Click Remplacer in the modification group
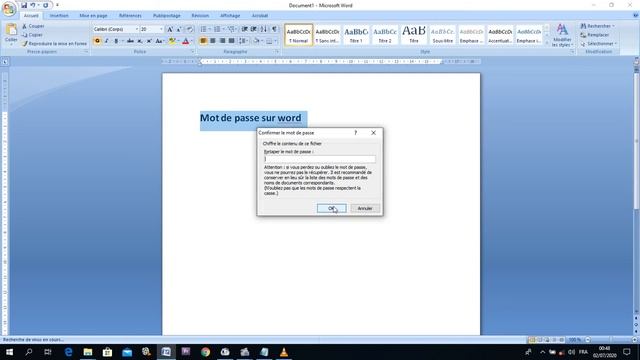 click(x=595, y=35)
